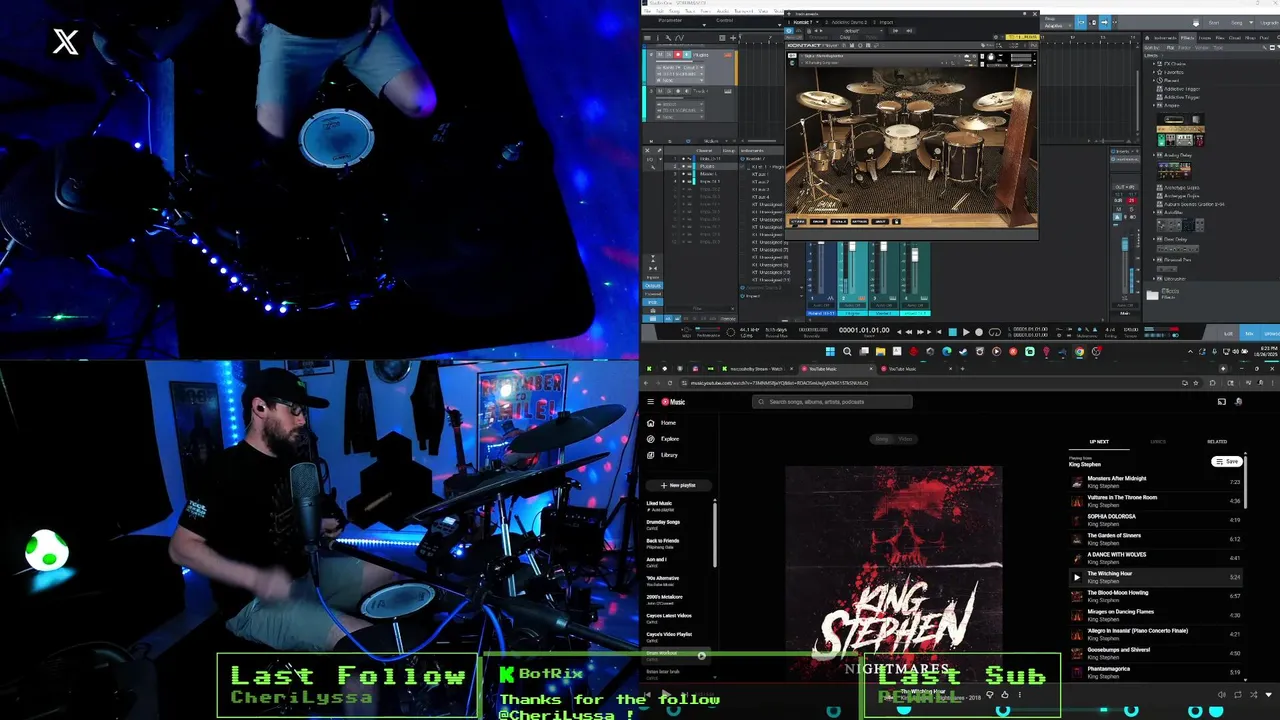Open the Mix view button in Studio One
The image size is (1280, 720).
pos(1249,333)
